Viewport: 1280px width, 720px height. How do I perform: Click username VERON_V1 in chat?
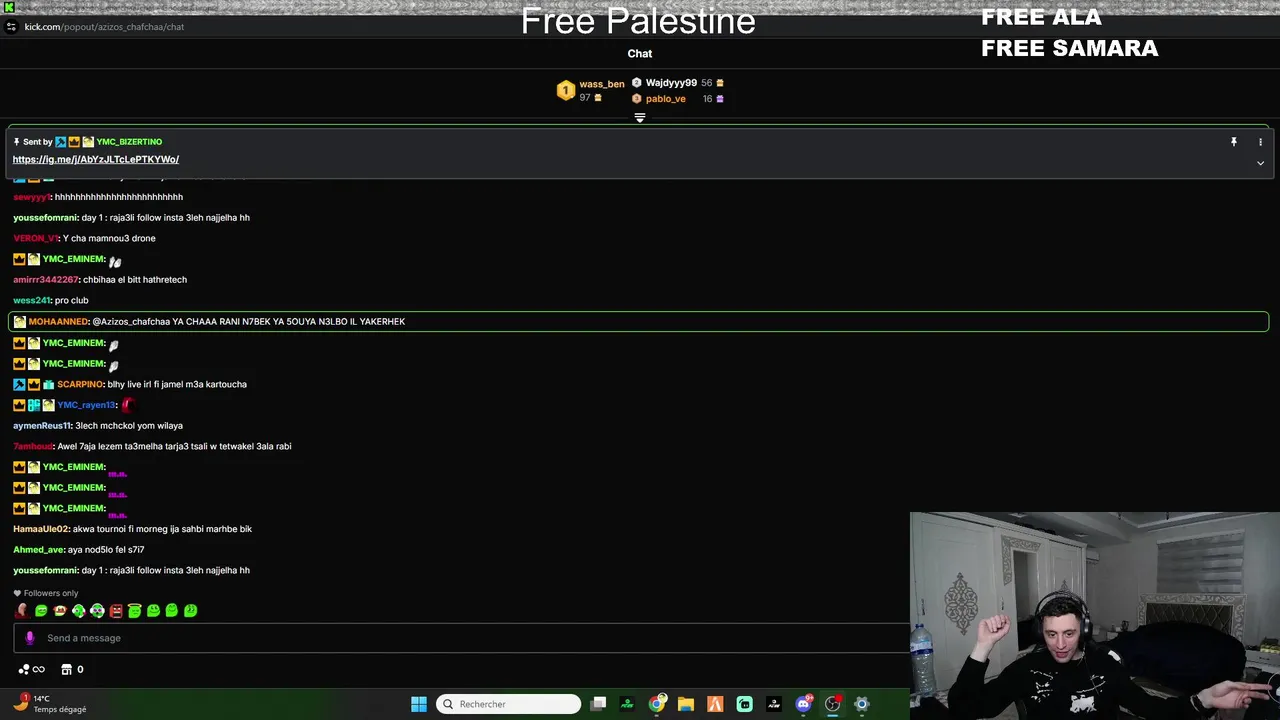pyautogui.click(x=36, y=238)
